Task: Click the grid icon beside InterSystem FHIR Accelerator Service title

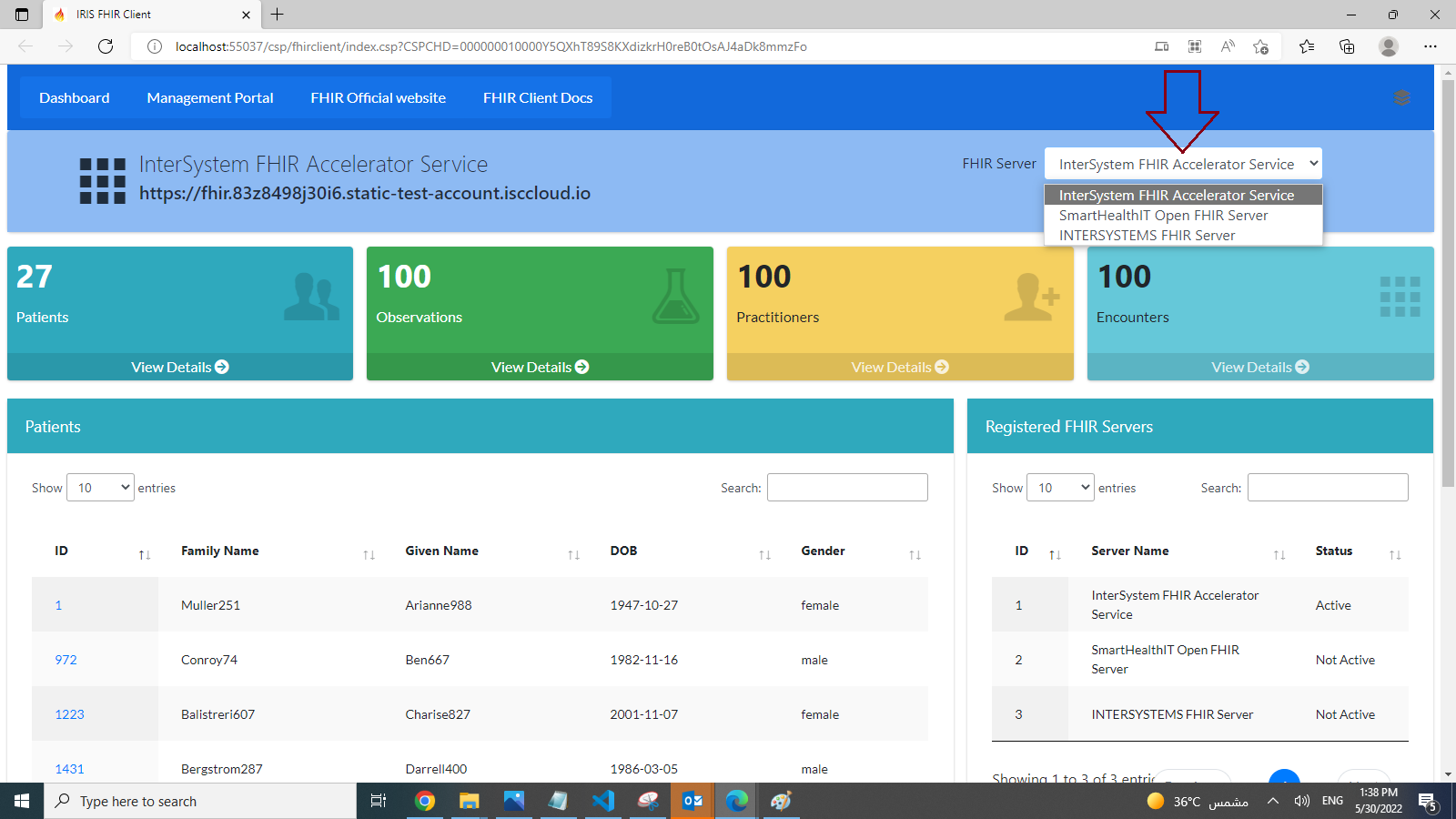Action: [x=102, y=180]
